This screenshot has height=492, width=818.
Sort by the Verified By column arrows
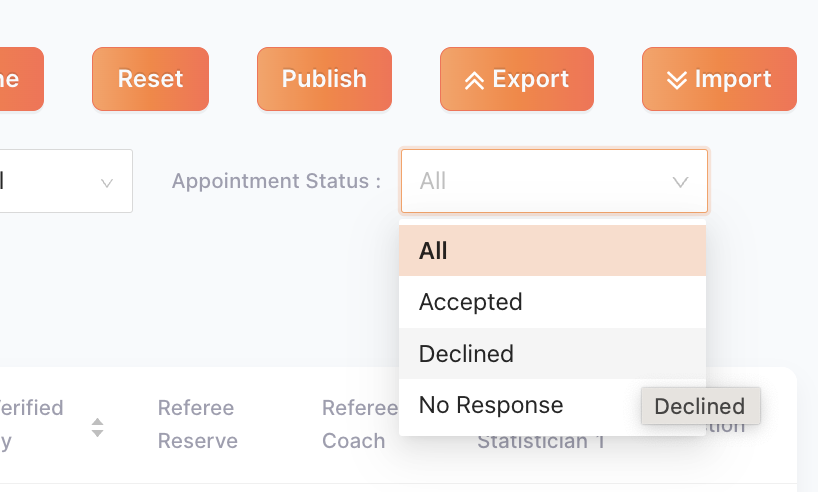click(x=97, y=427)
